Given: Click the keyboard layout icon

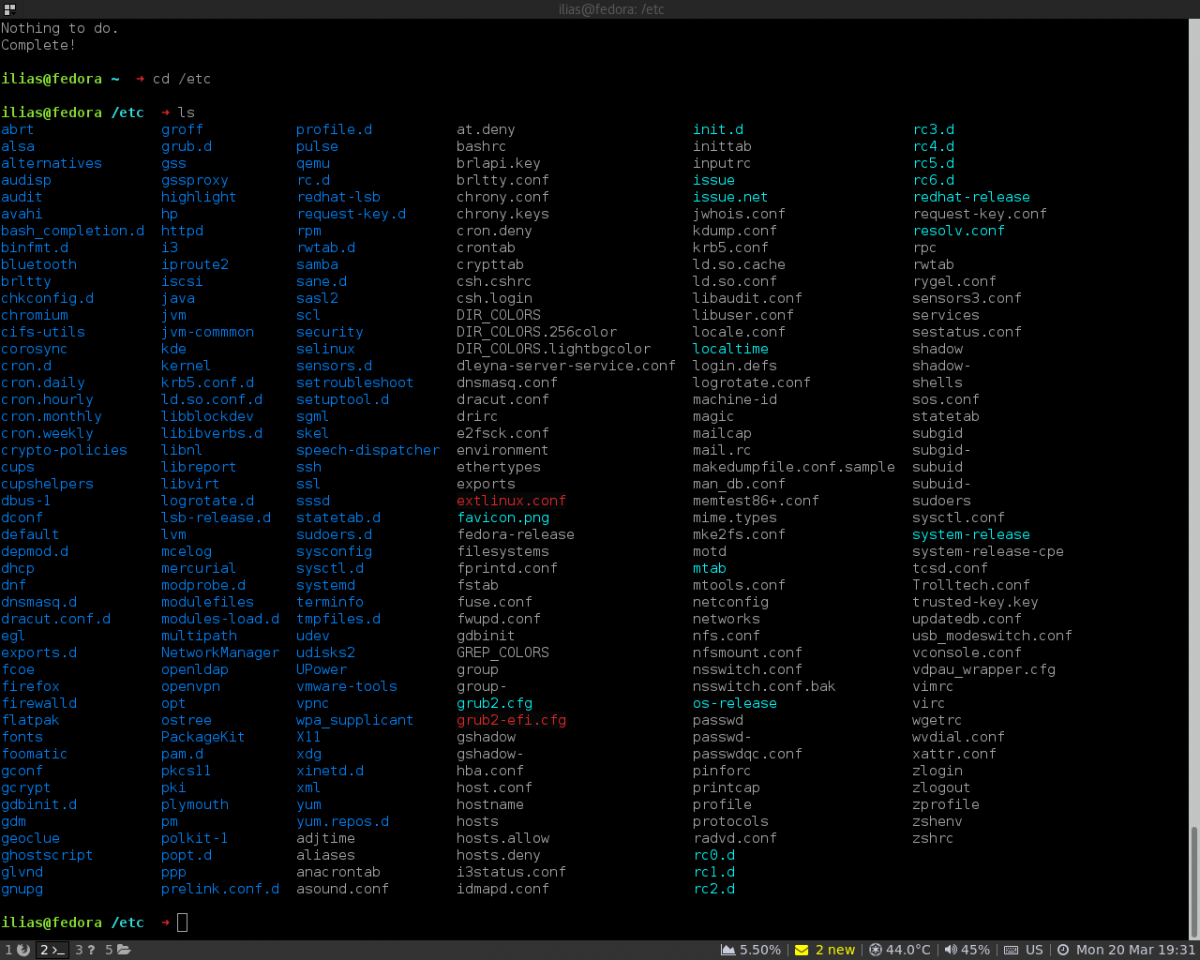Looking at the screenshot, I should pyautogui.click(x=1011, y=950).
